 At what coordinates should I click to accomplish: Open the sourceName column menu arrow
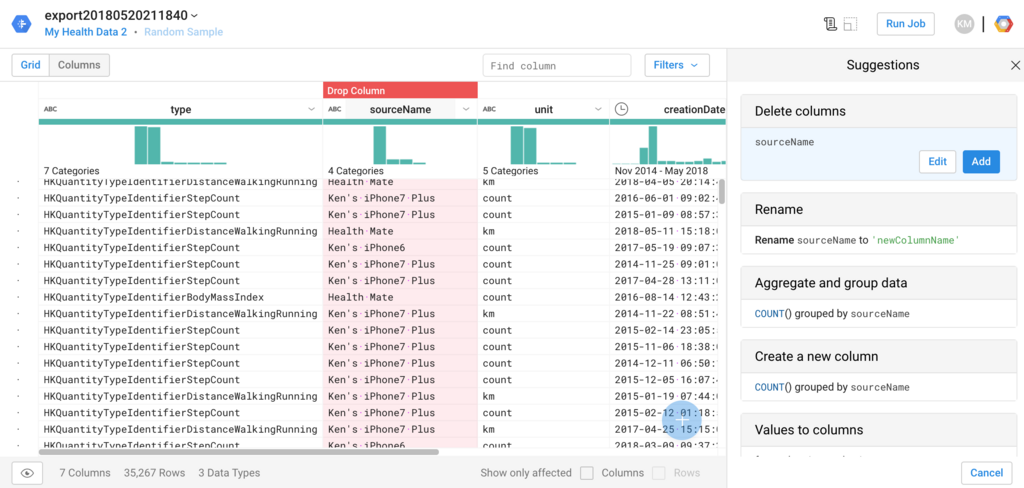[x=466, y=110]
